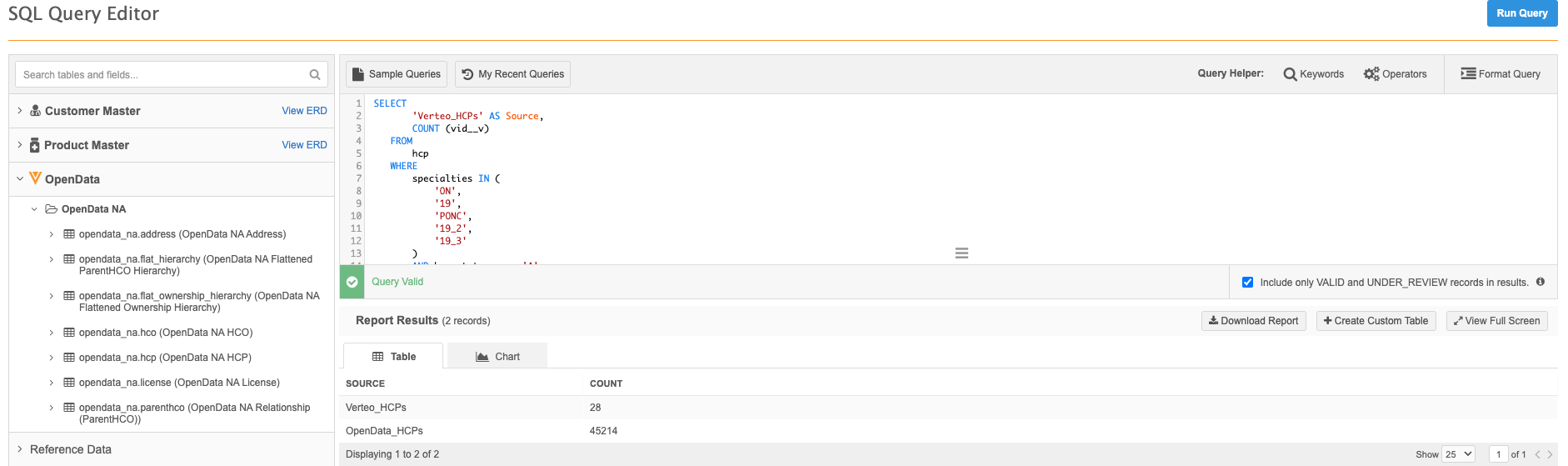The width and height of the screenshot is (1568, 466).
Task: Switch to the Chart tab
Action: click(497, 357)
